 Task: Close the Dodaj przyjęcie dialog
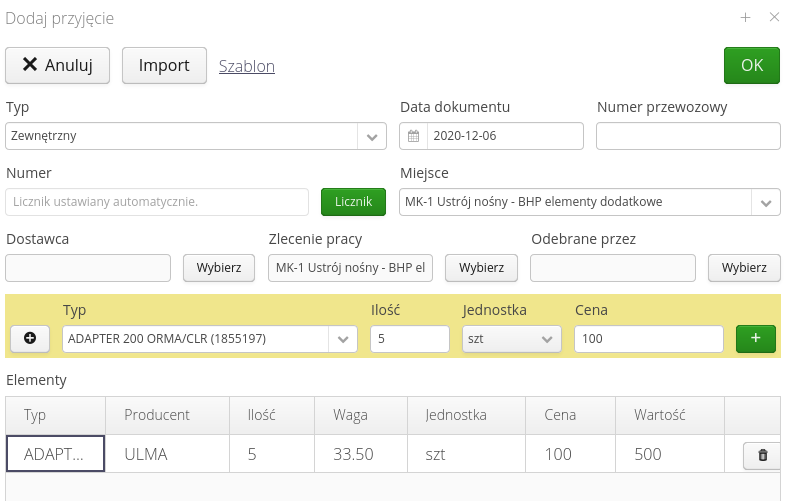click(773, 17)
